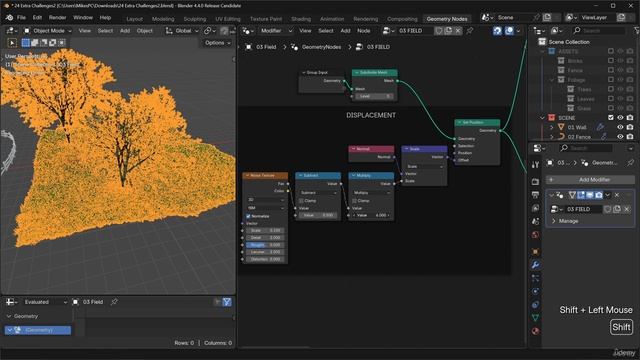Open the viewport Options dropdown
This screenshot has height=360, width=640.
[217, 43]
